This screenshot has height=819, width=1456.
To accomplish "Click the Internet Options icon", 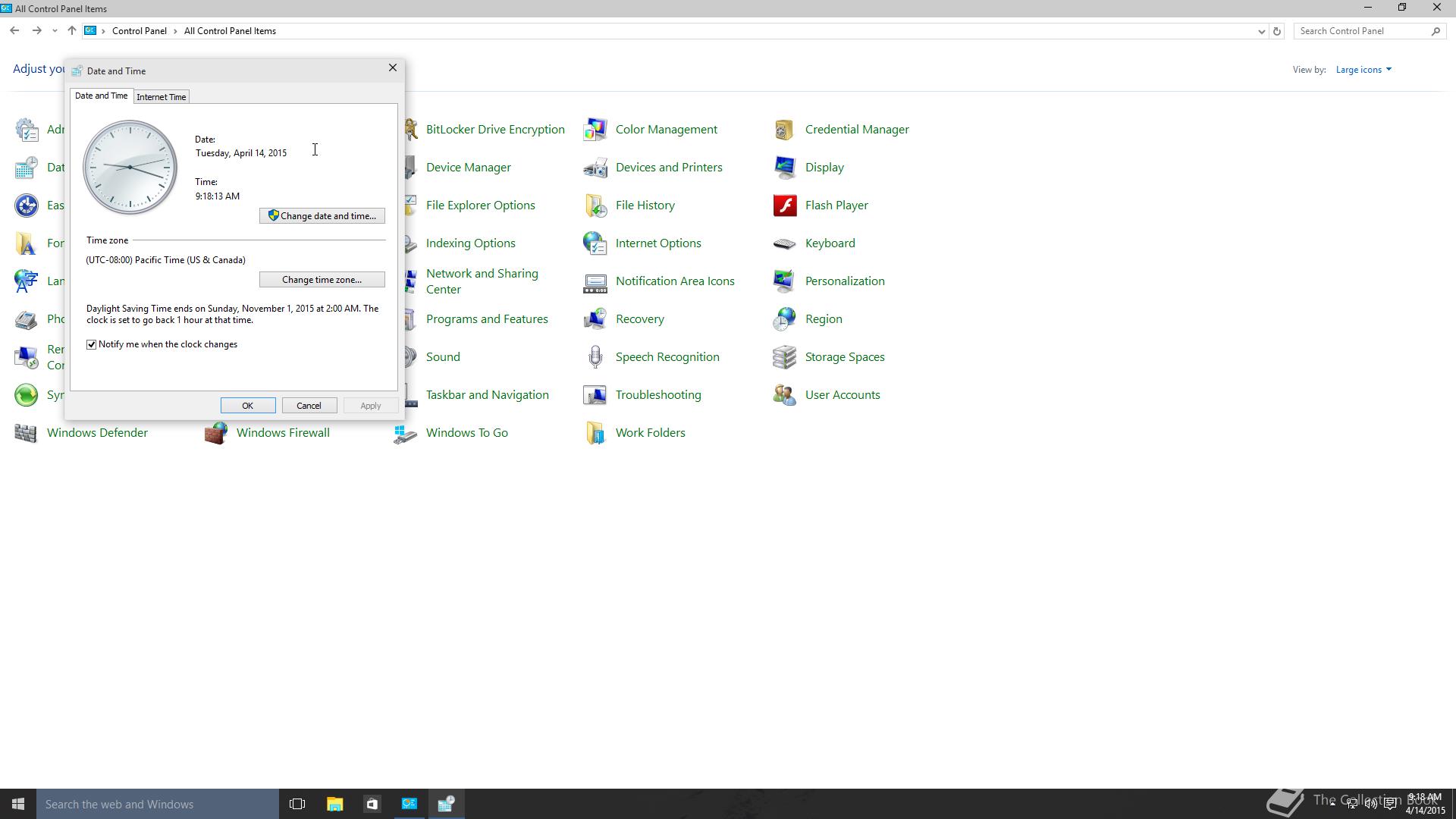I will point(595,243).
